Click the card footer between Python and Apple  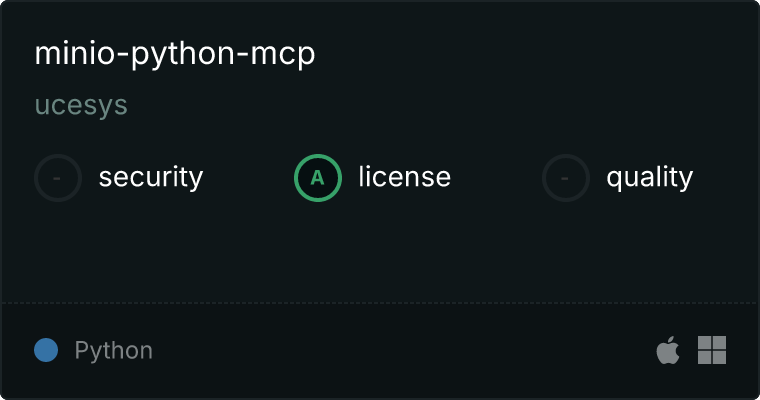(402, 350)
